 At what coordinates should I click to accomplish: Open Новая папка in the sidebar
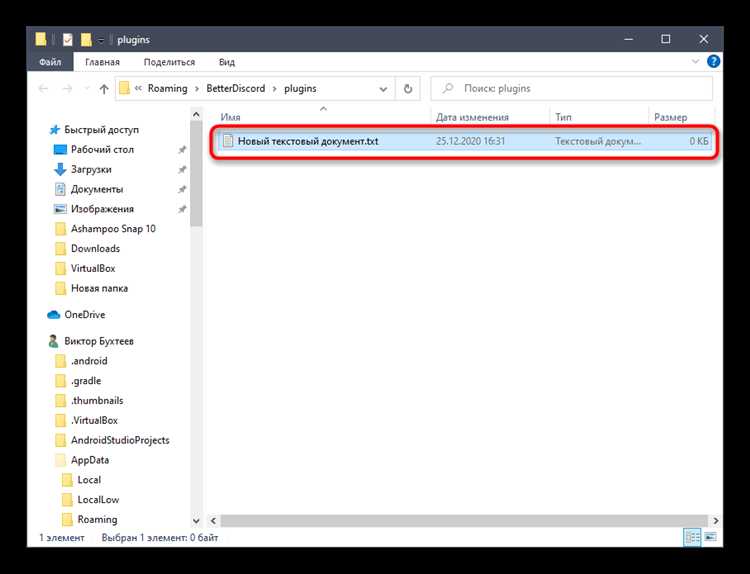coord(99,288)
